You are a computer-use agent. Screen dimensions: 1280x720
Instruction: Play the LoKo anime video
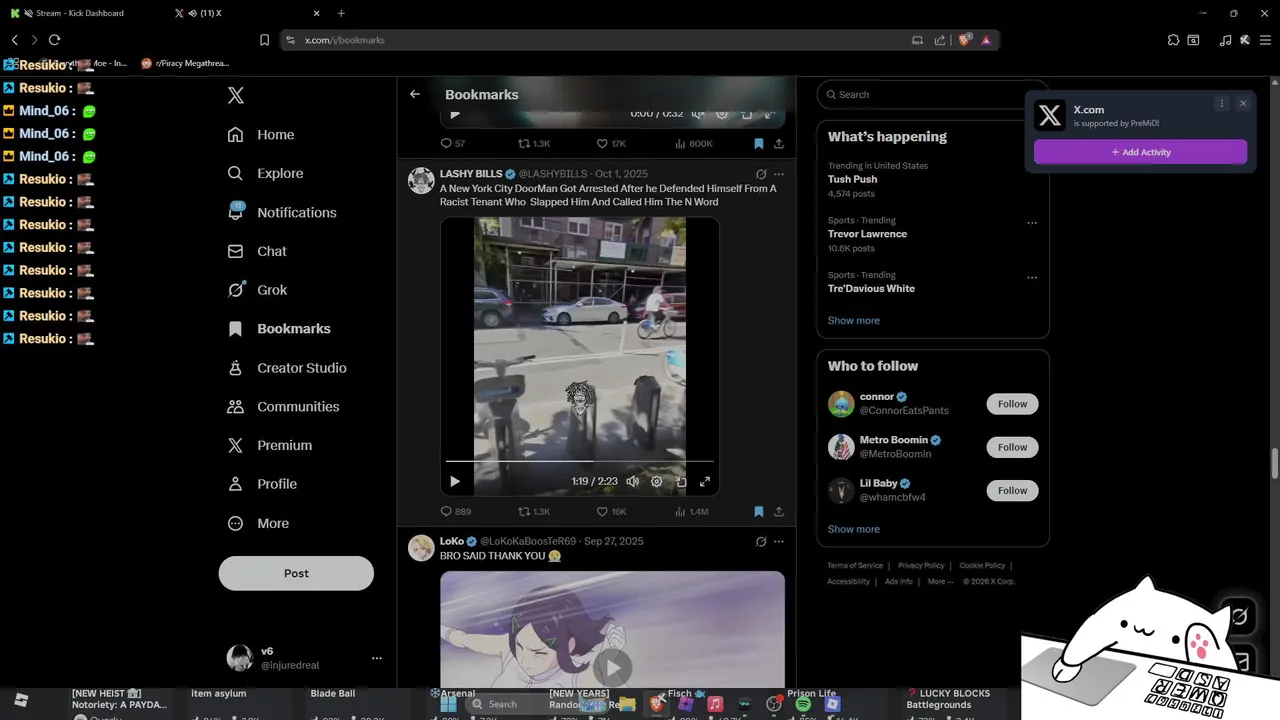pos(612,667)
